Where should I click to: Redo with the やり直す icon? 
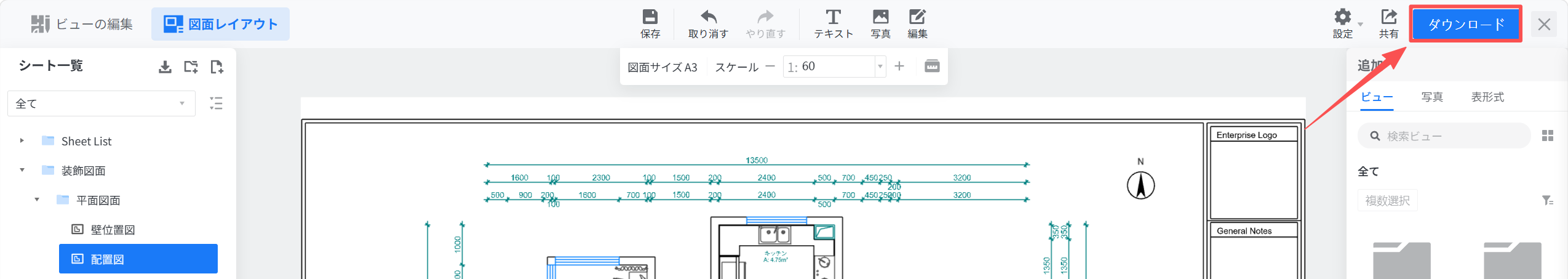765,23
